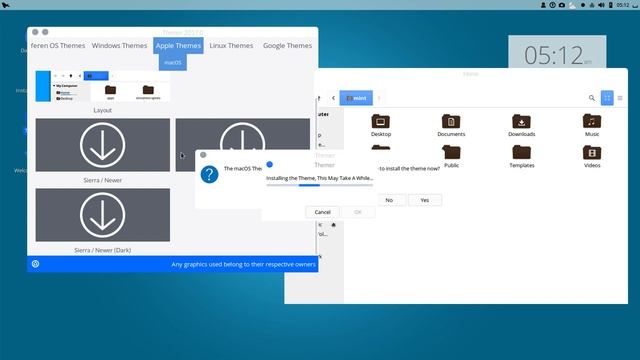Click the installation progress bar
The image size is (640, 360).
319,185
